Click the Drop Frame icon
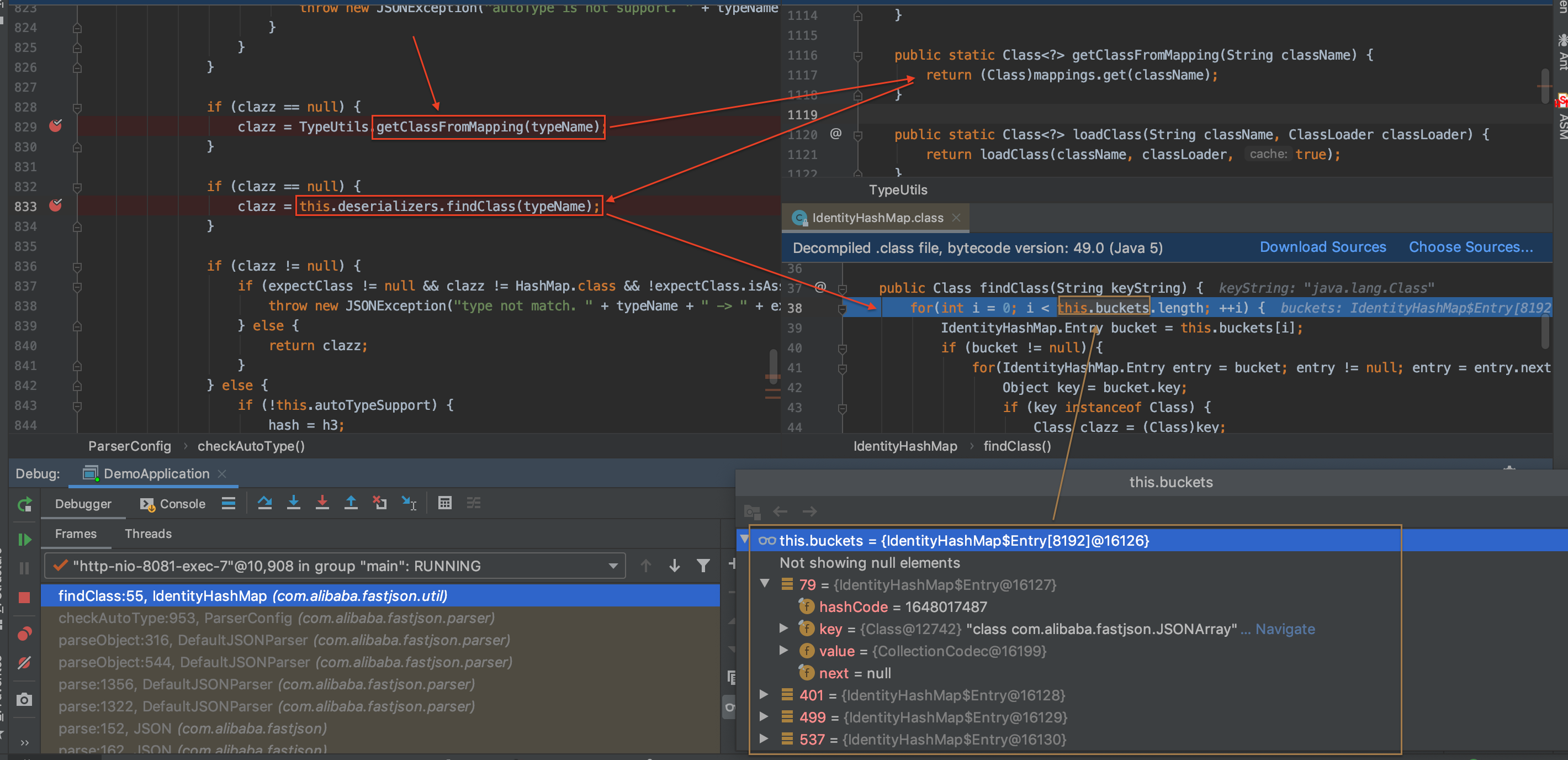The height and width of the screenshot is (760, 1568). click(x=380, y=503)
